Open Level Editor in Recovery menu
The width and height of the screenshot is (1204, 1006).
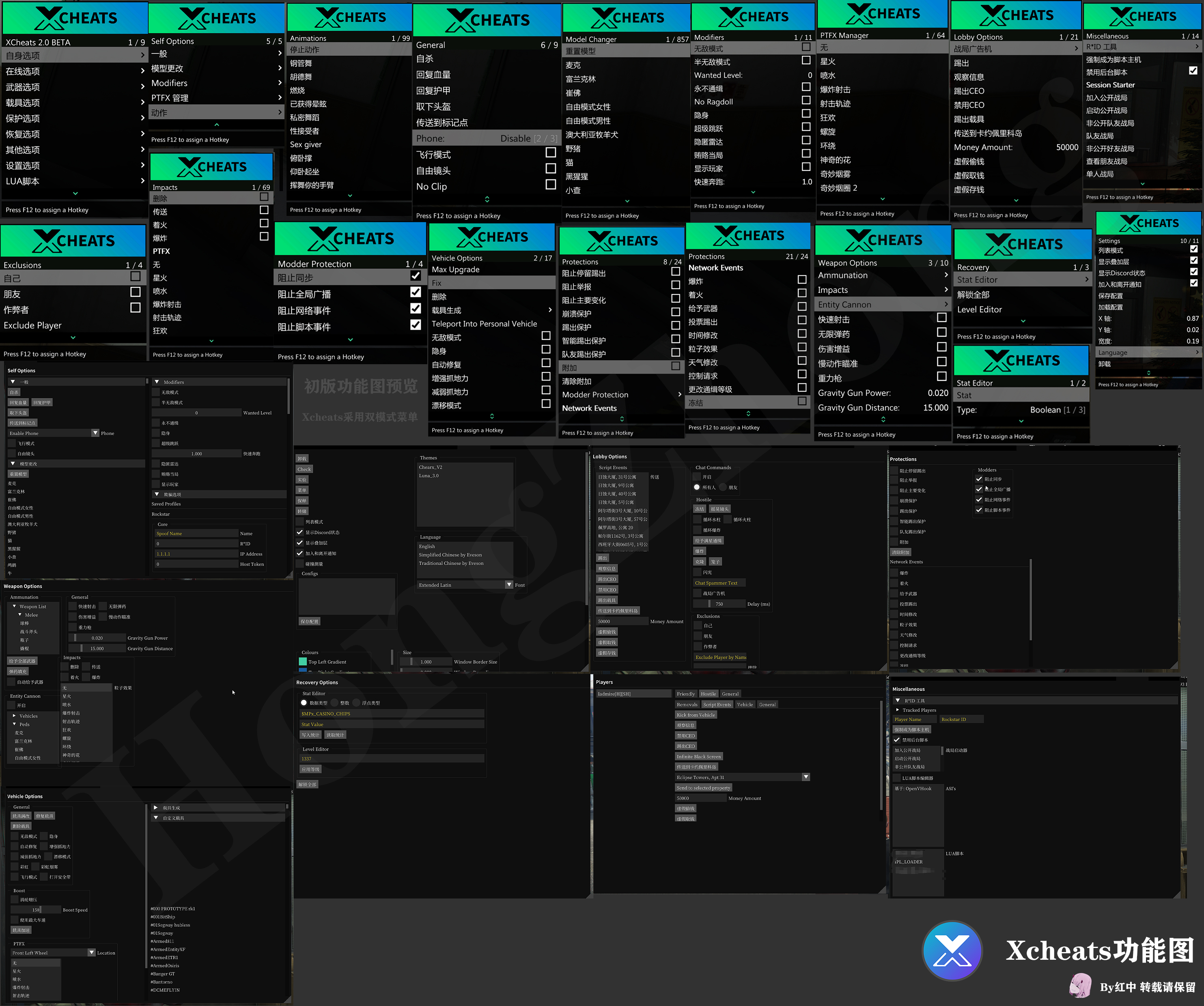tap(1023, 309)
